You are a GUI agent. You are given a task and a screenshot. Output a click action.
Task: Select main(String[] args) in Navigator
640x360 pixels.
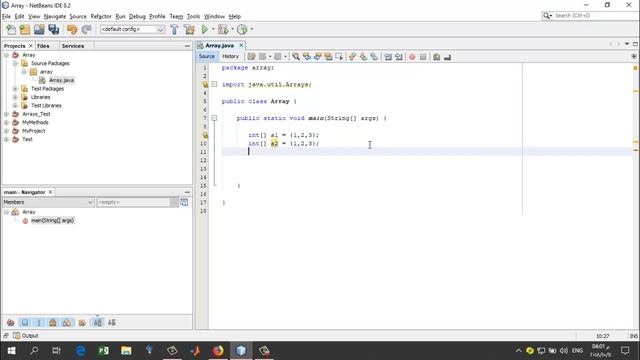53,220
